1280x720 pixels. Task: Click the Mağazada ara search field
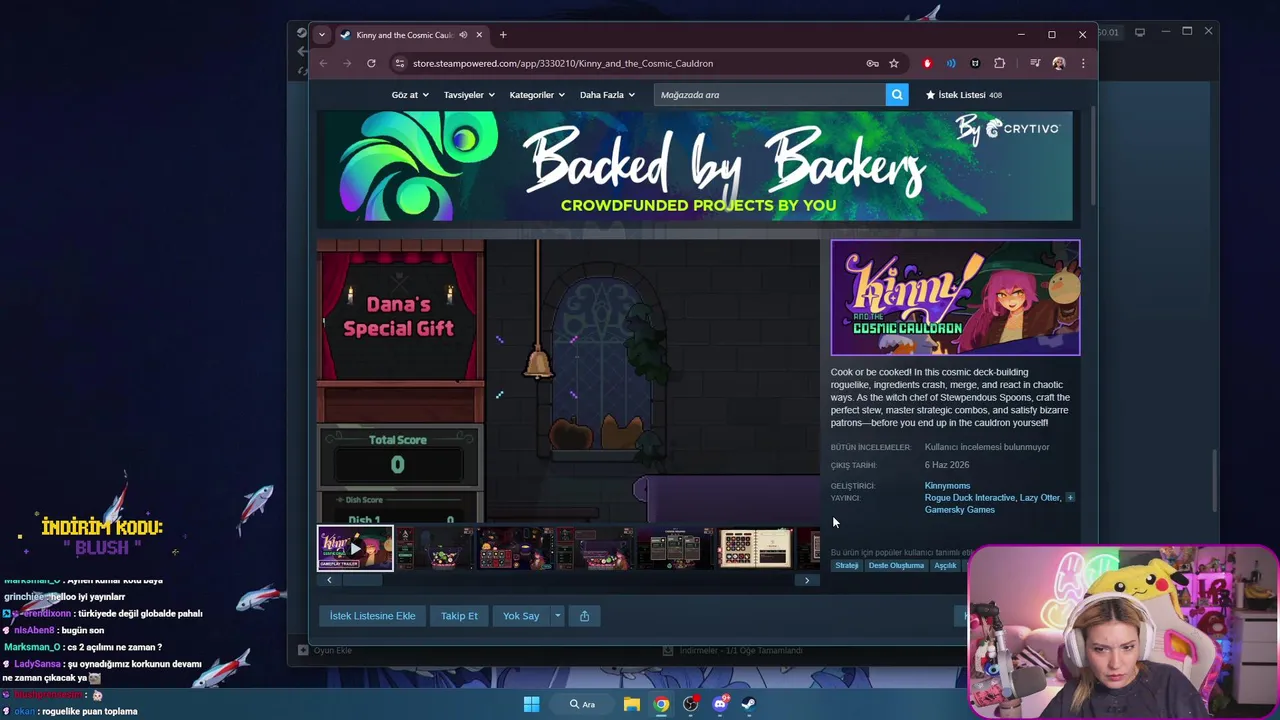pos(770,95)
